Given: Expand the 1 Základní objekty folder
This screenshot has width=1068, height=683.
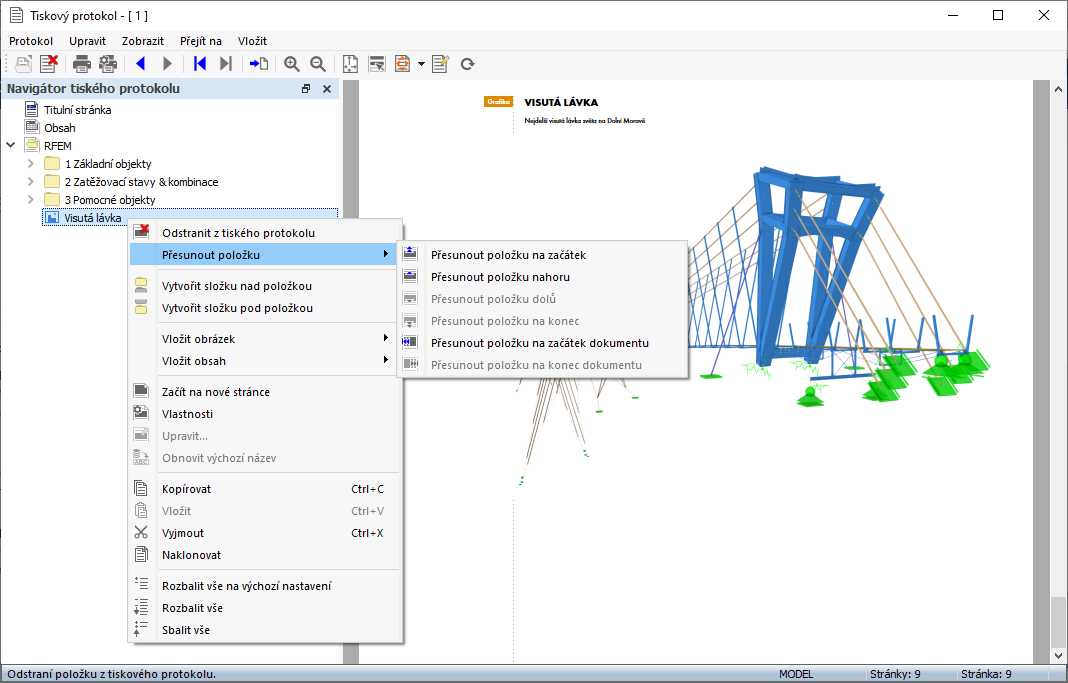Looking at the screenshot, I should tap(30, 163).
